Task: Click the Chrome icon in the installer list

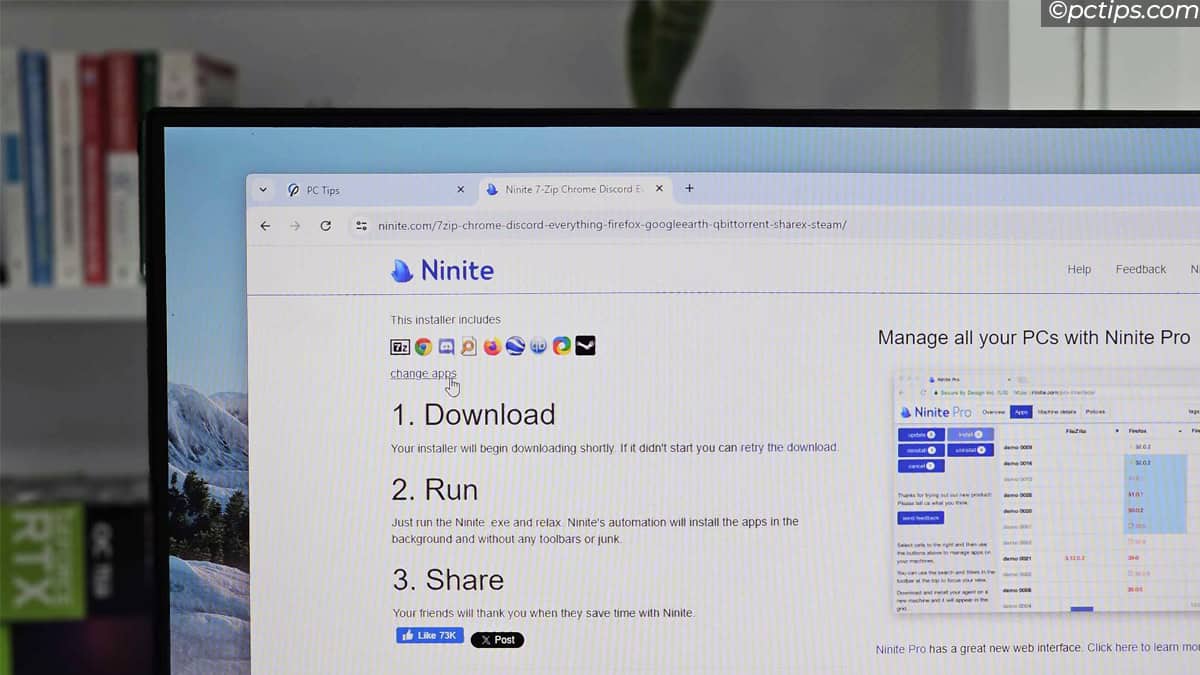Action: click(423, 346)
